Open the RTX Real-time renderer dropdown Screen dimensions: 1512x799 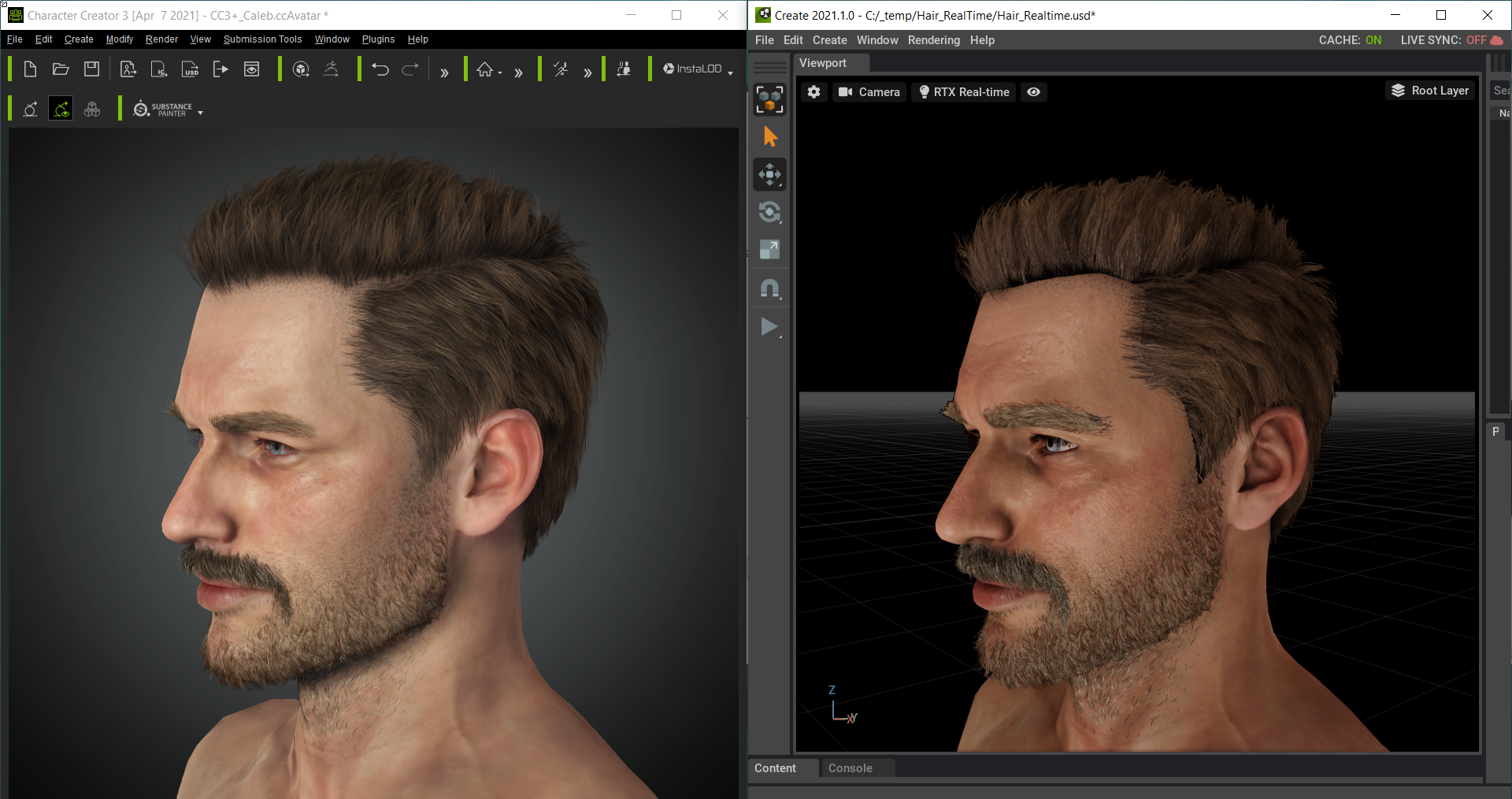pyautogui.click(x=964, y=92)
